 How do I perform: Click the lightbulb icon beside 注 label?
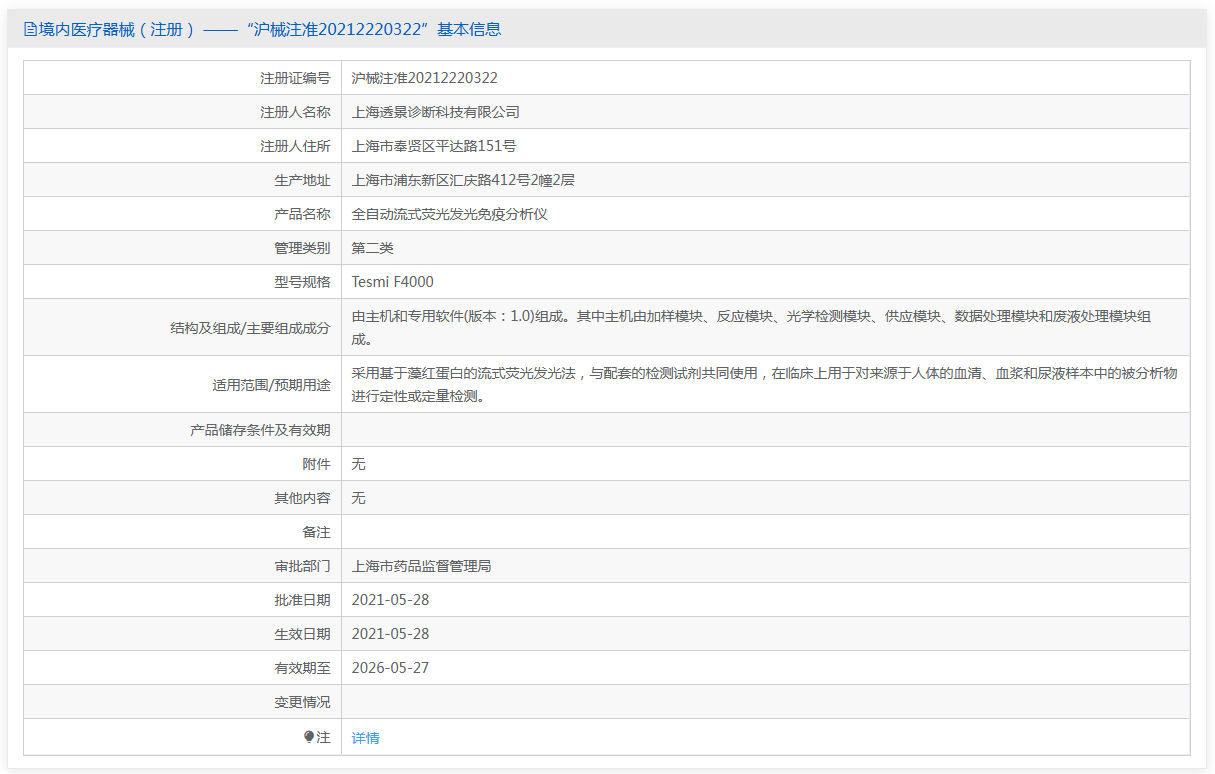point(309,737)
